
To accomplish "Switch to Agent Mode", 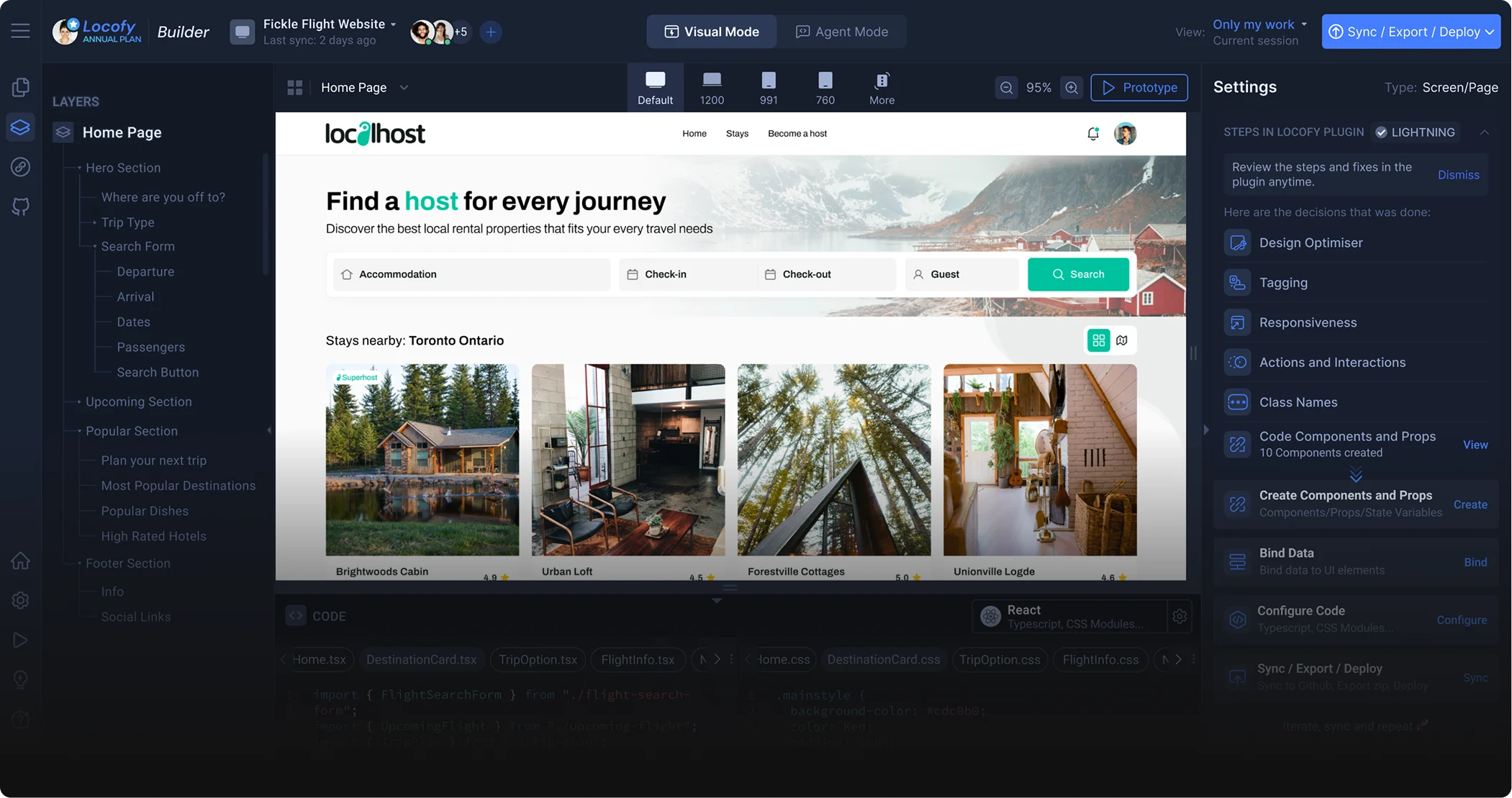I will tap(841, 32).
